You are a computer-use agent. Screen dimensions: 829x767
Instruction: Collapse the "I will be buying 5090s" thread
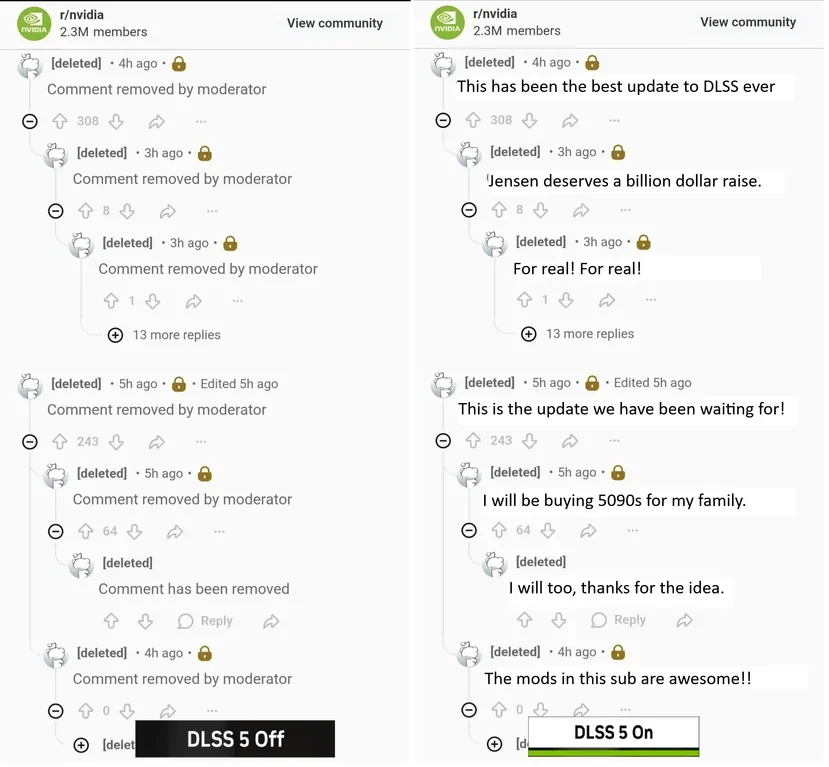point(469,530)
